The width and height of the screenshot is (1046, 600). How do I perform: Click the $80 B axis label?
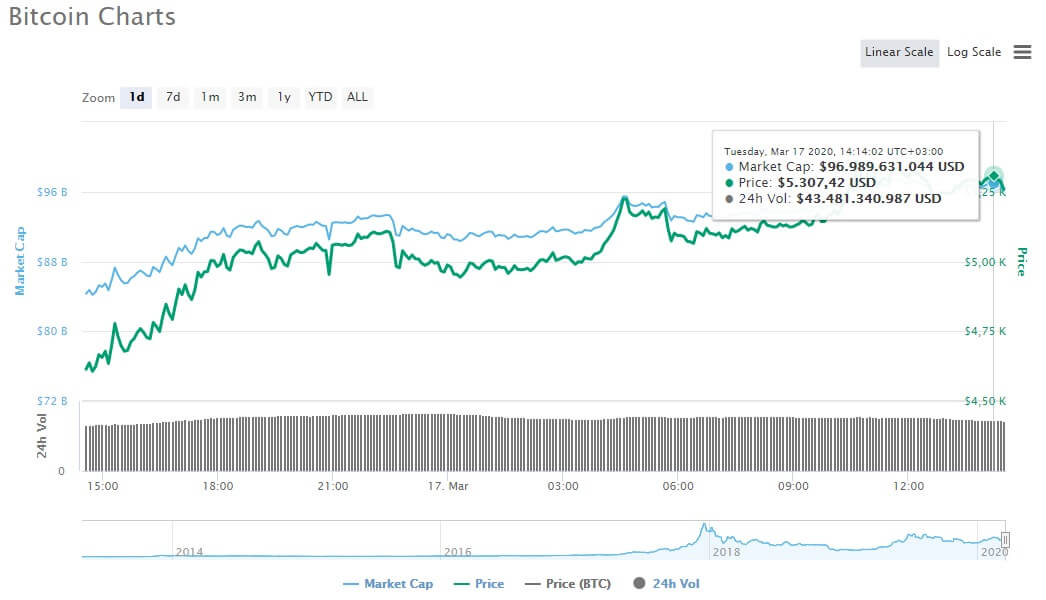click(x=52, y=331)
